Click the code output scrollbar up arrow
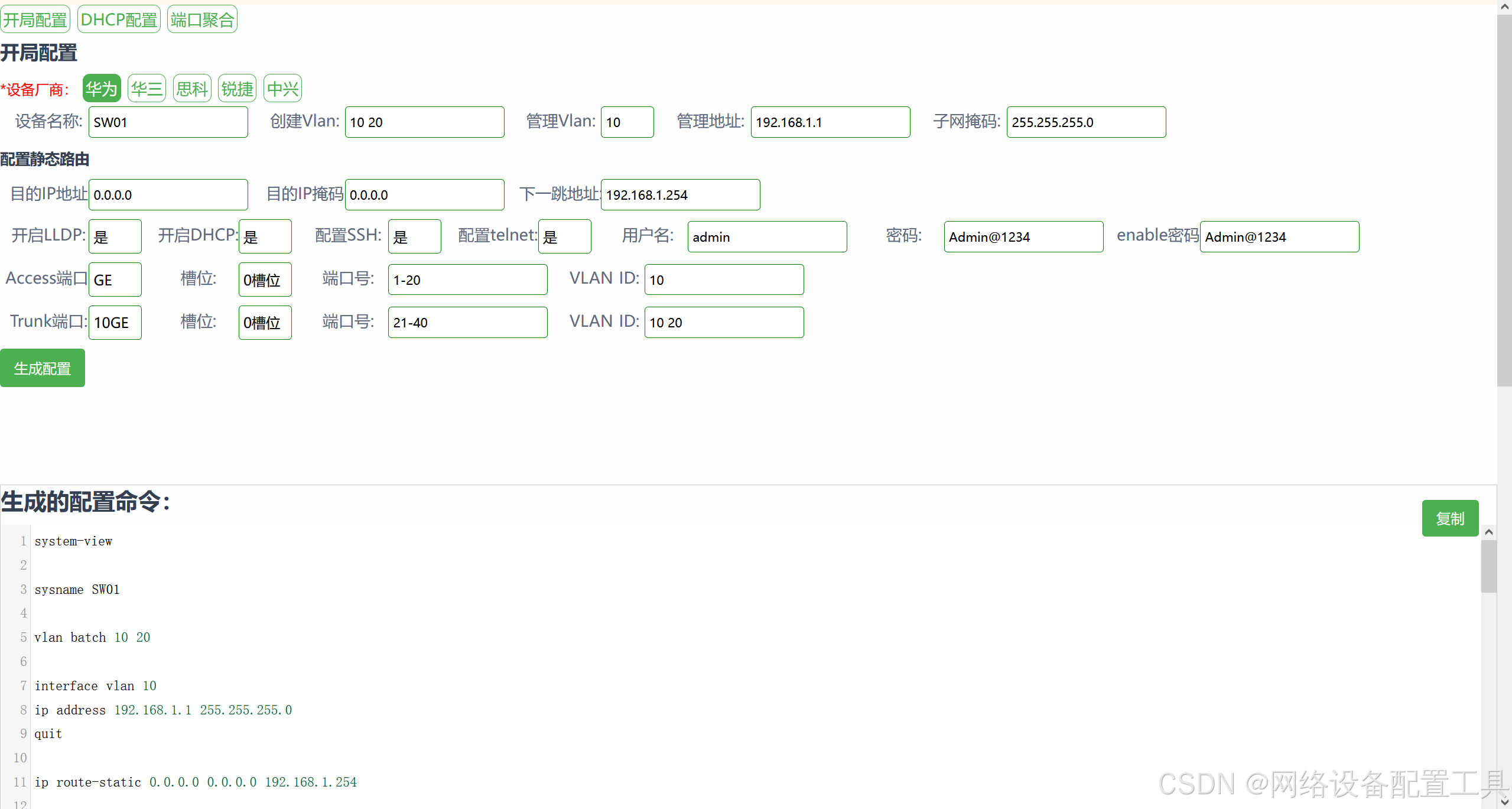Viewport: 1512px width, 809px height. tap(1488, 532)
